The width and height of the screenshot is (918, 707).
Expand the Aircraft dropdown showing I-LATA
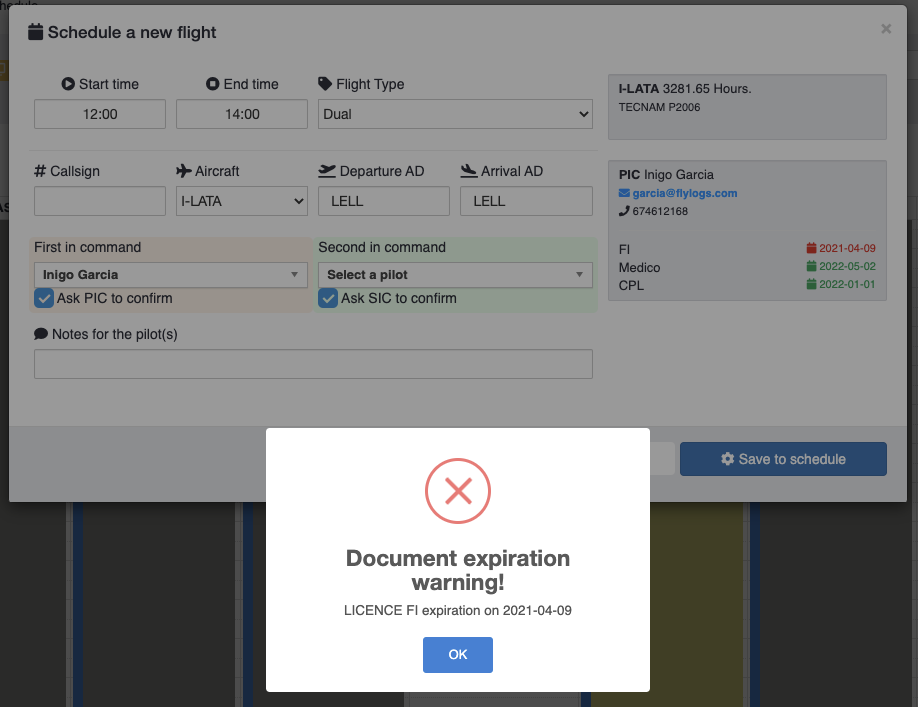(241, 201)
